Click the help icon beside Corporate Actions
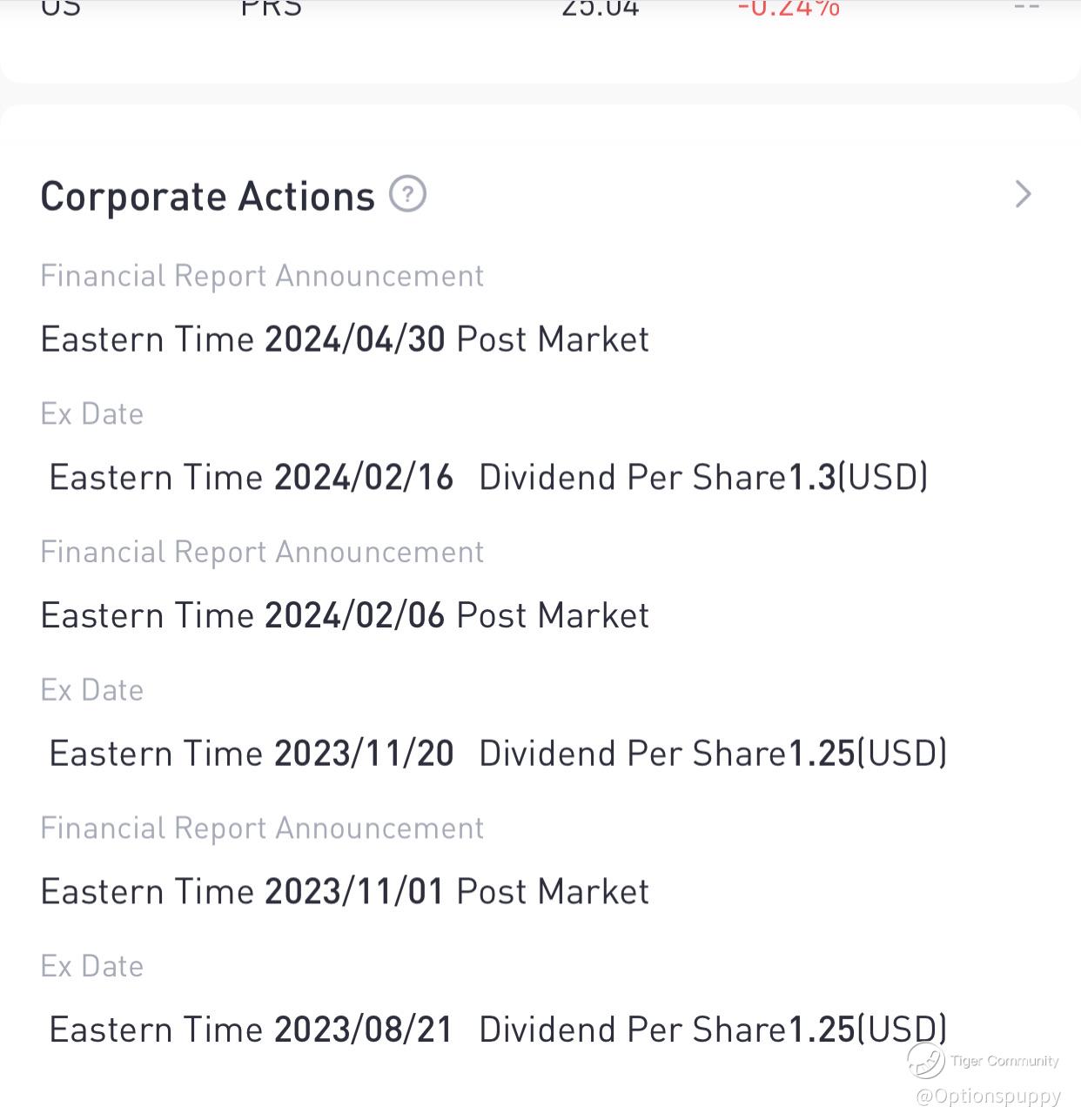 point(407,193)
